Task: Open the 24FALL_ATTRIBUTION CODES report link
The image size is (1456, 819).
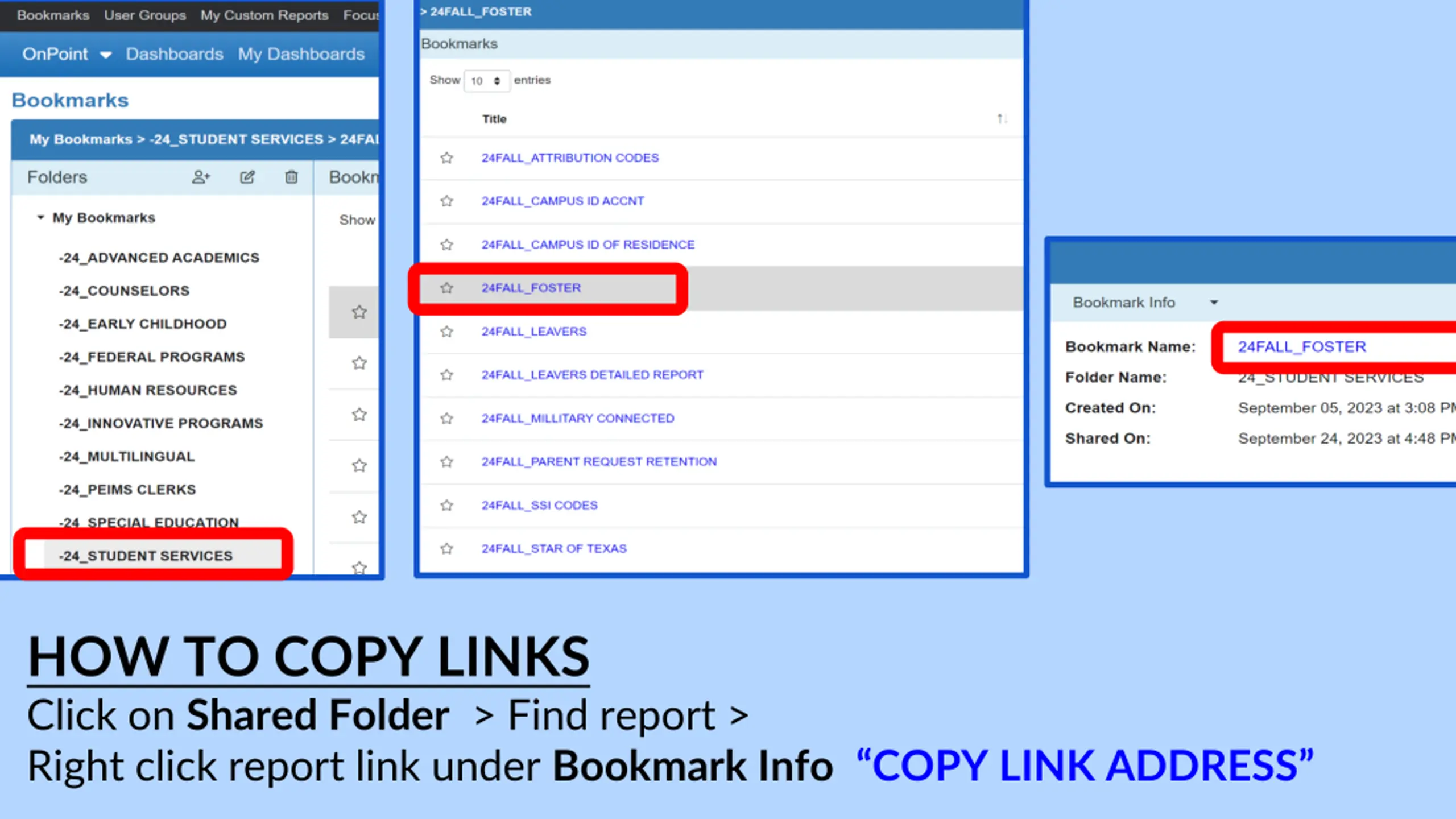Action: pos(570,158)
